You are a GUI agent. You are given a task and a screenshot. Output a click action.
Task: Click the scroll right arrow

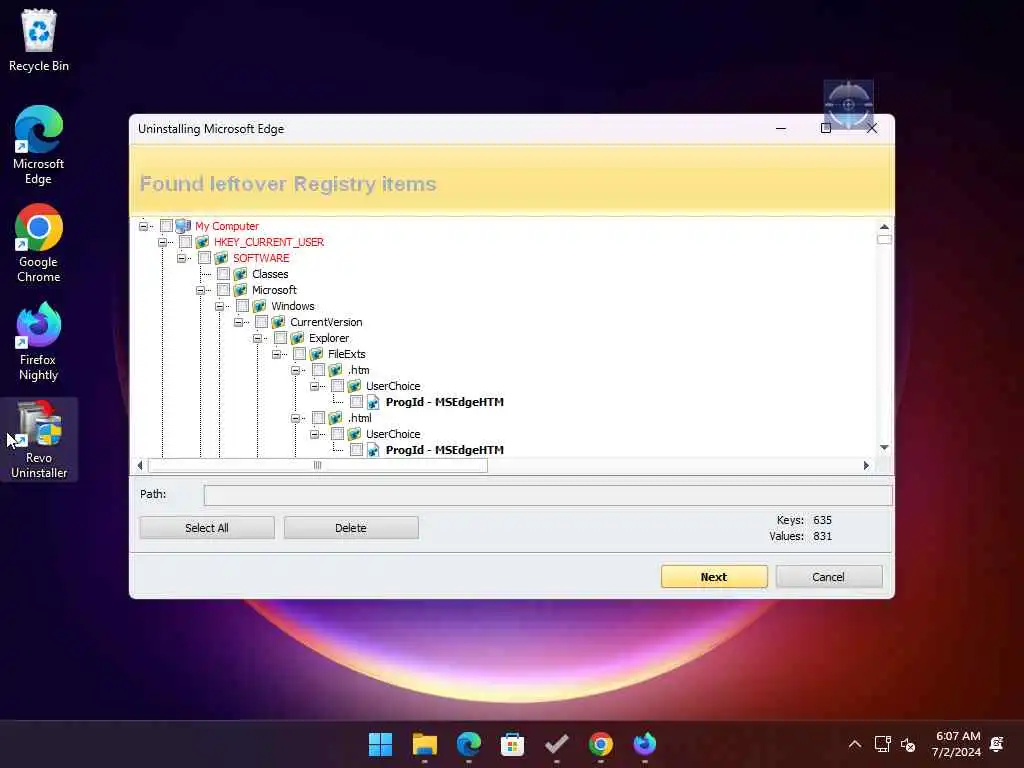pos(866,465)
